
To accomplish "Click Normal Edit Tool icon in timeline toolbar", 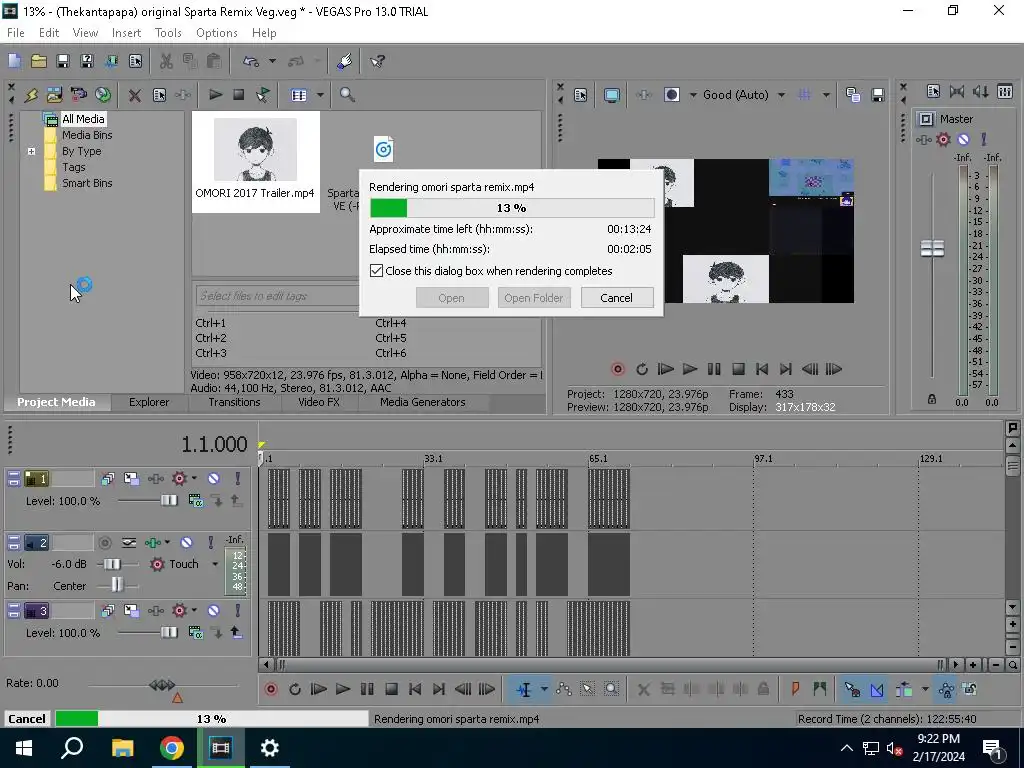I will (x=524, y=689).
